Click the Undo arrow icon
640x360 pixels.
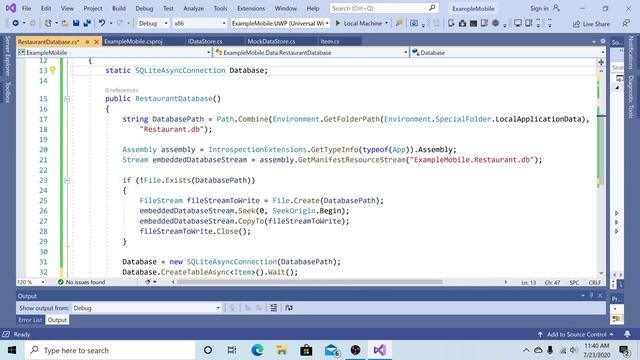coord(102,23)
